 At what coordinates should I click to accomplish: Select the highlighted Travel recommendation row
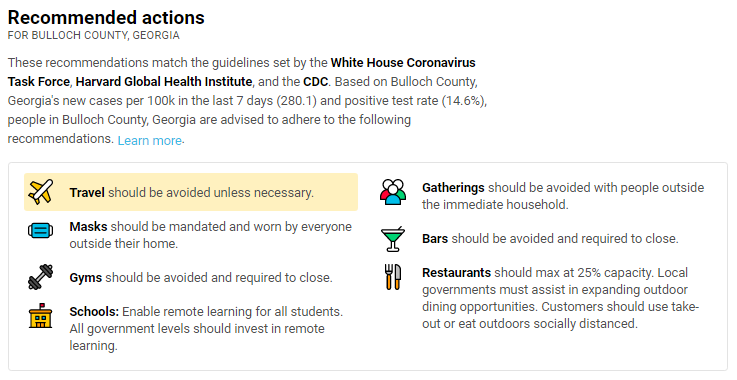(x=191, y=192)
